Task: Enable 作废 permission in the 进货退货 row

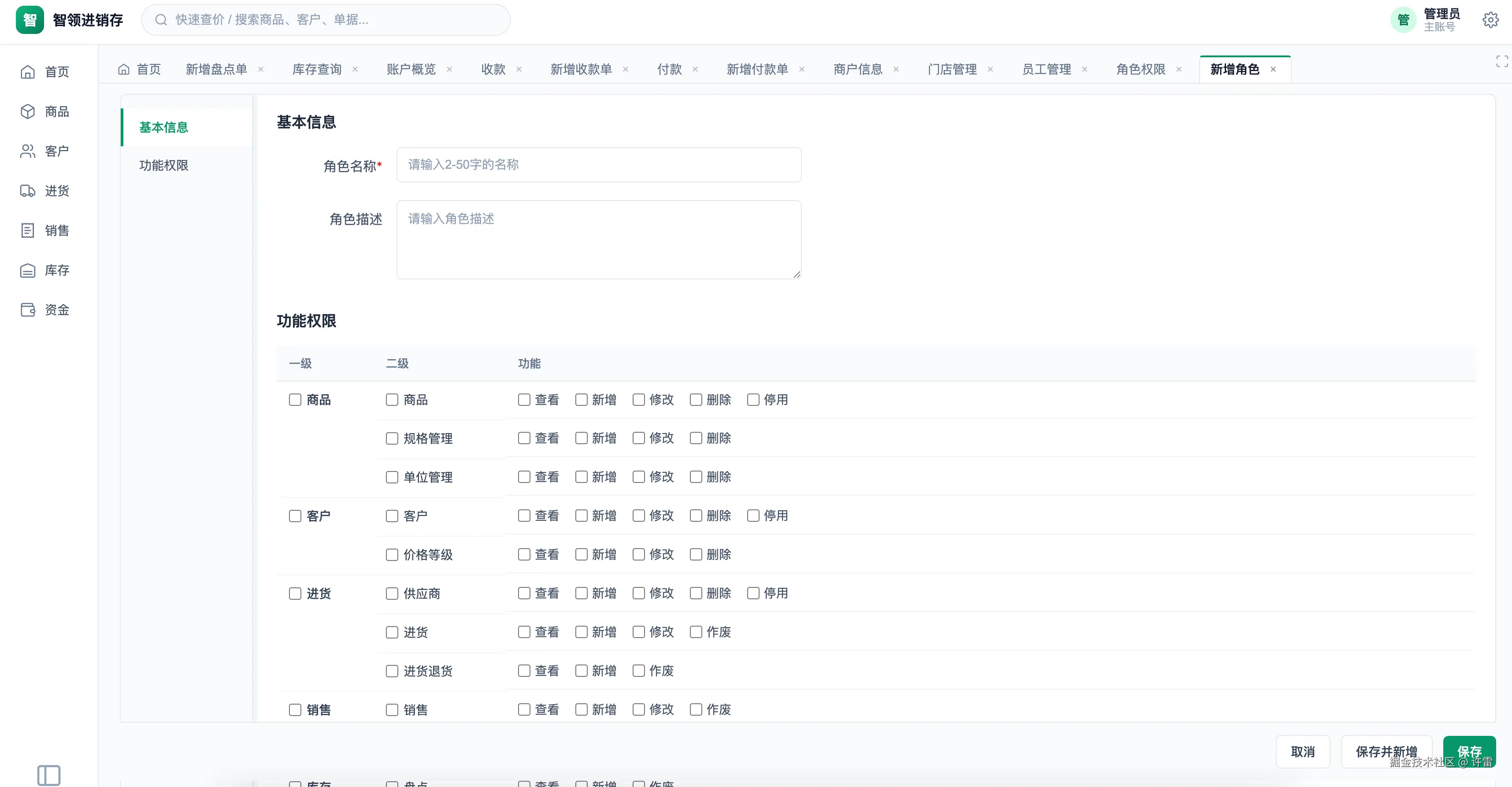Action: point(639,671)
